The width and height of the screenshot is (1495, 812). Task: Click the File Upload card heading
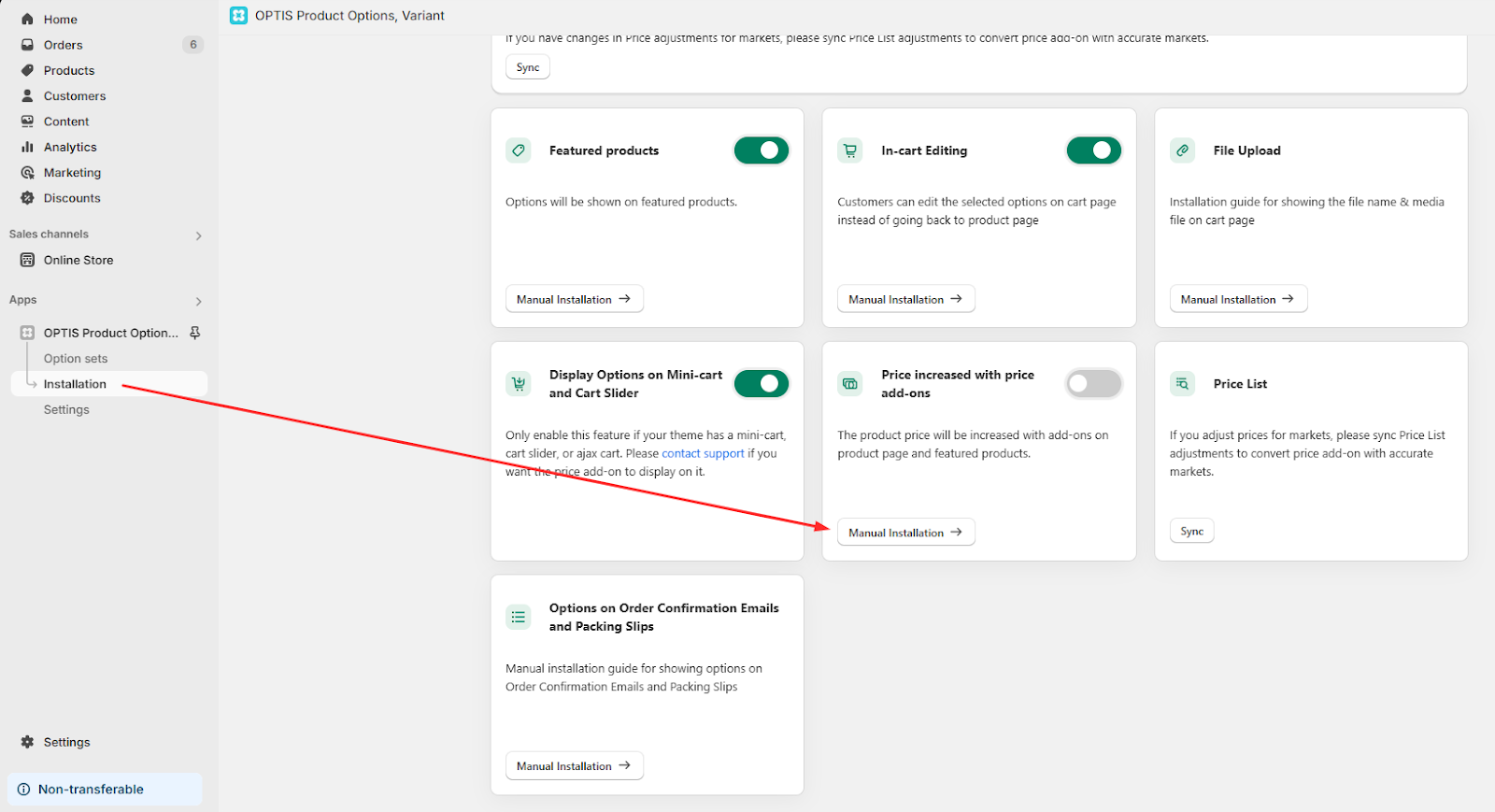(1246, 150)
